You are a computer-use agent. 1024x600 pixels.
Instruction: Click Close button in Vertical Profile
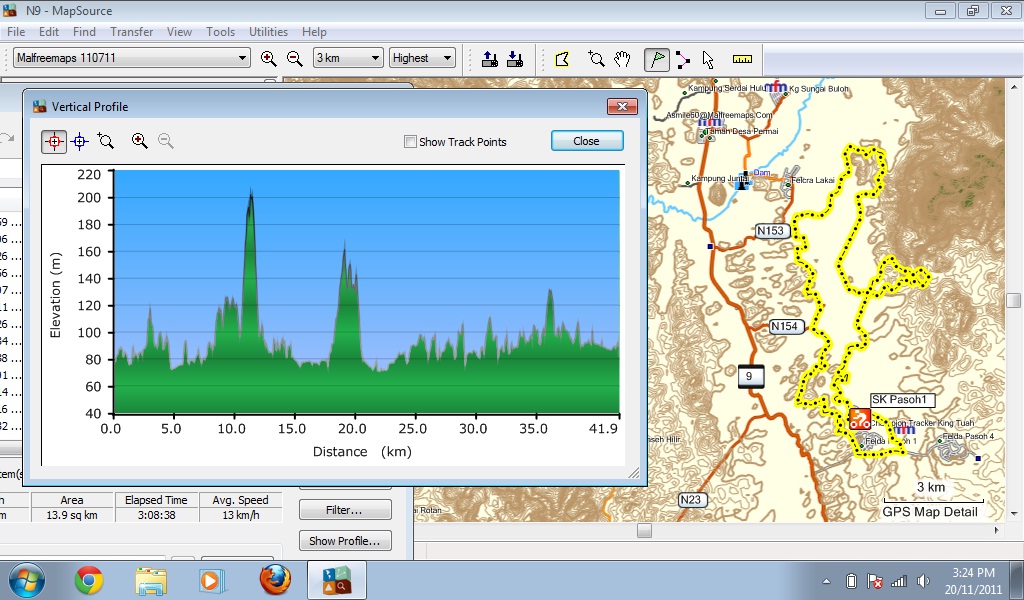(x=586, y=141)
